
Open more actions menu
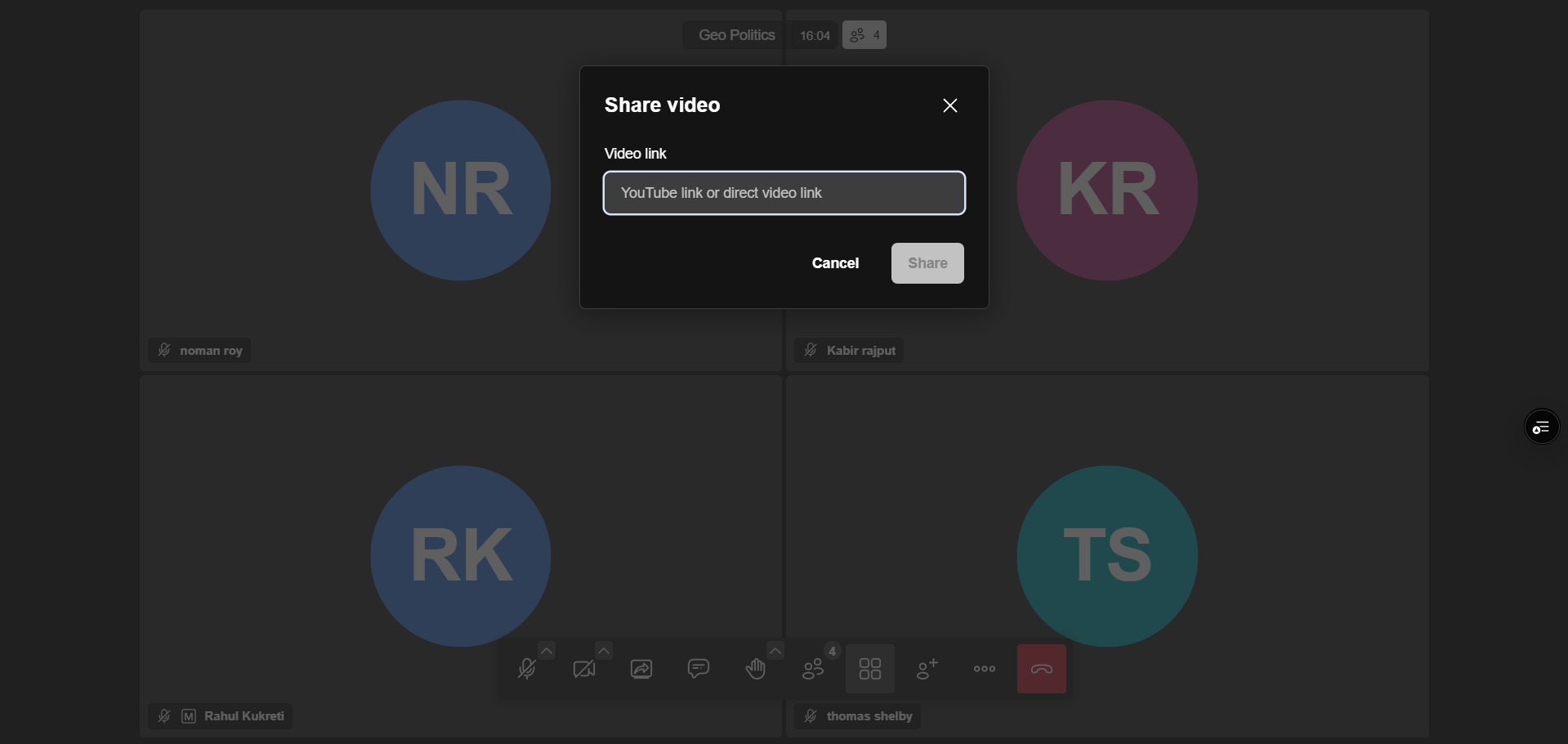pyautogui.click(x=984, y=670)
